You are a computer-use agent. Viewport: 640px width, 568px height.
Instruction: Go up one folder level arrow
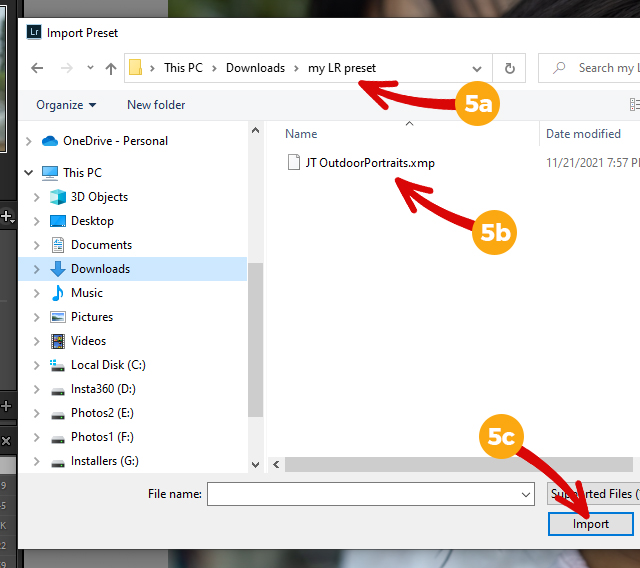tap(111, 68)
